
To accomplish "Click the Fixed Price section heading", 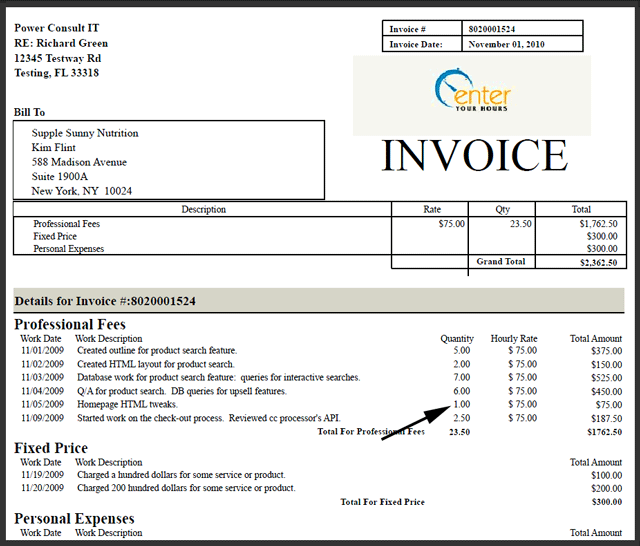I will pos(51,448).
